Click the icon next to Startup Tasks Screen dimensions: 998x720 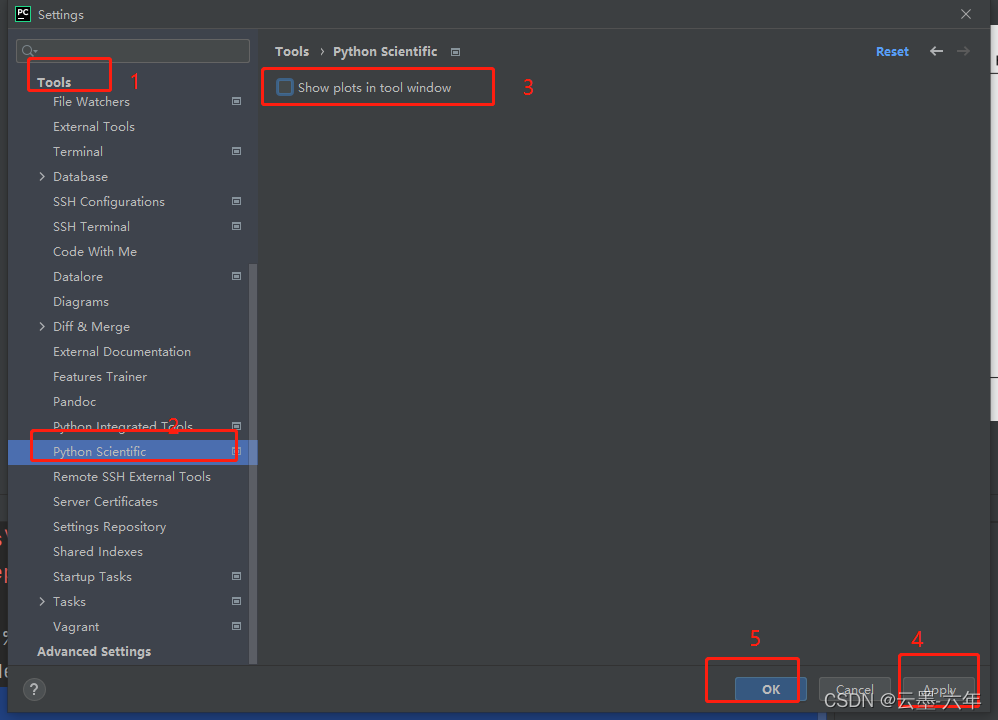click(236, 576)
